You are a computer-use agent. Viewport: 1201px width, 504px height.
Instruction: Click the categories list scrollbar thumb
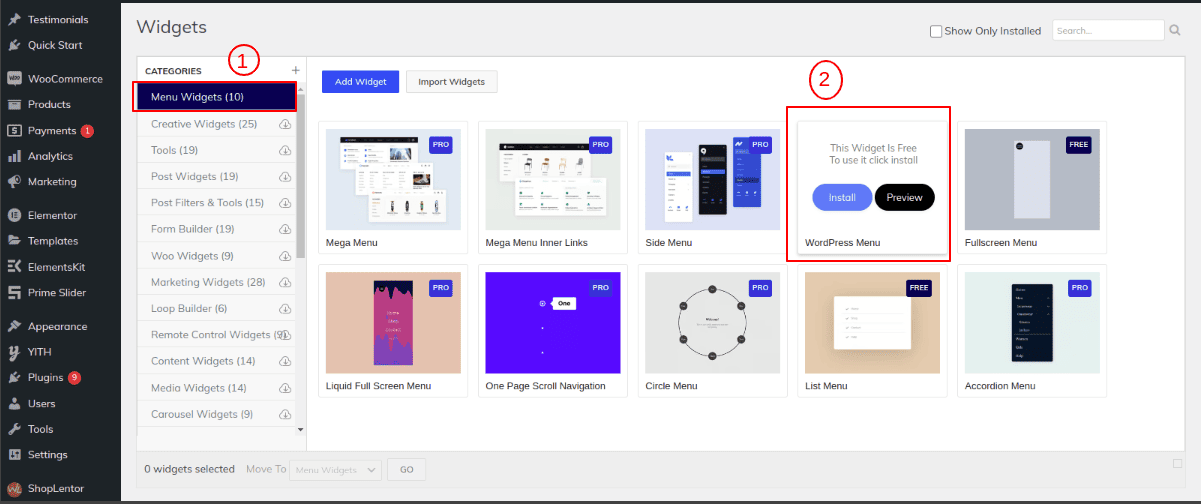[301, 175]
